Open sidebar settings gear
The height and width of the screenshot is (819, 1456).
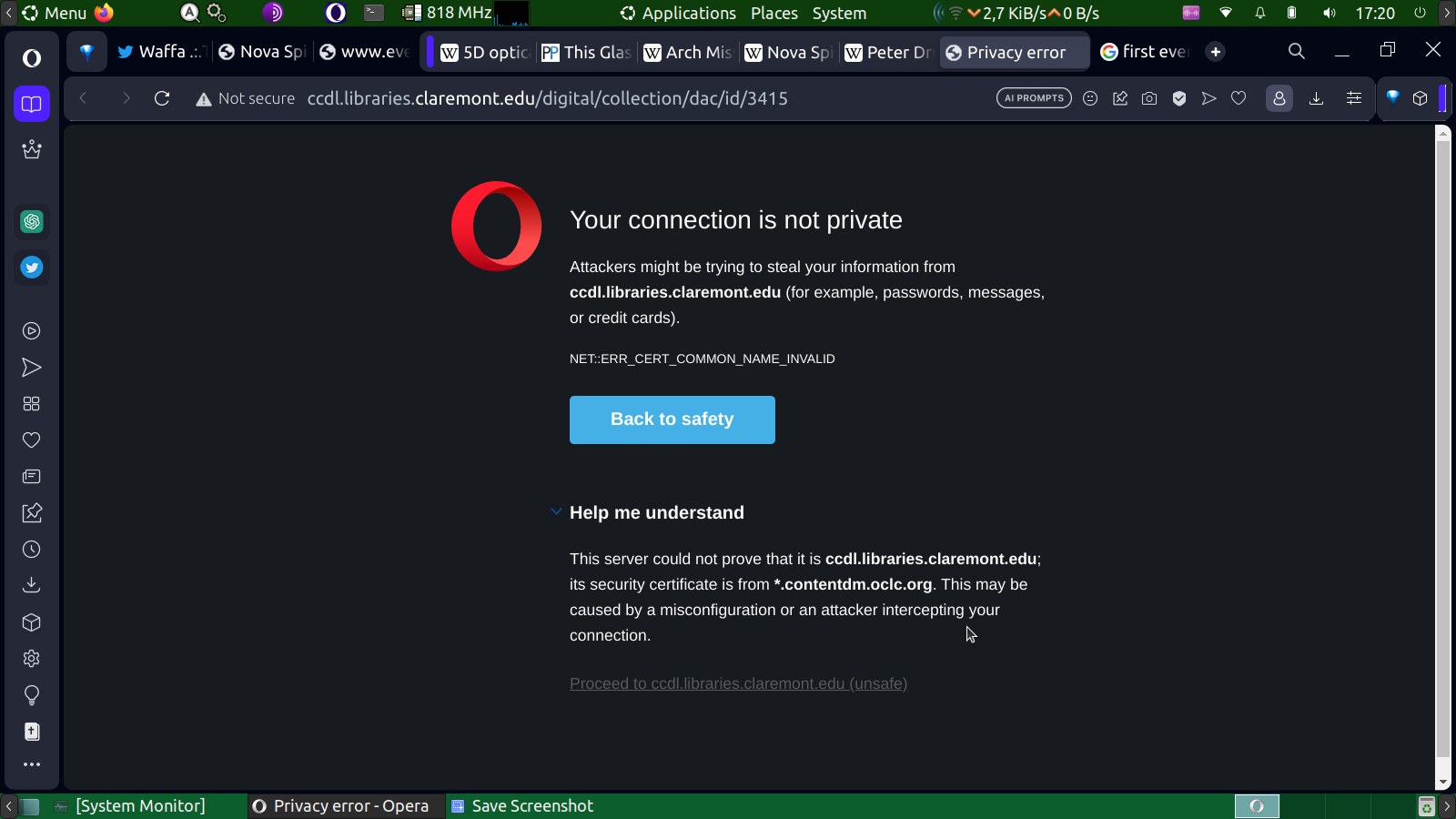click(32, 659)
